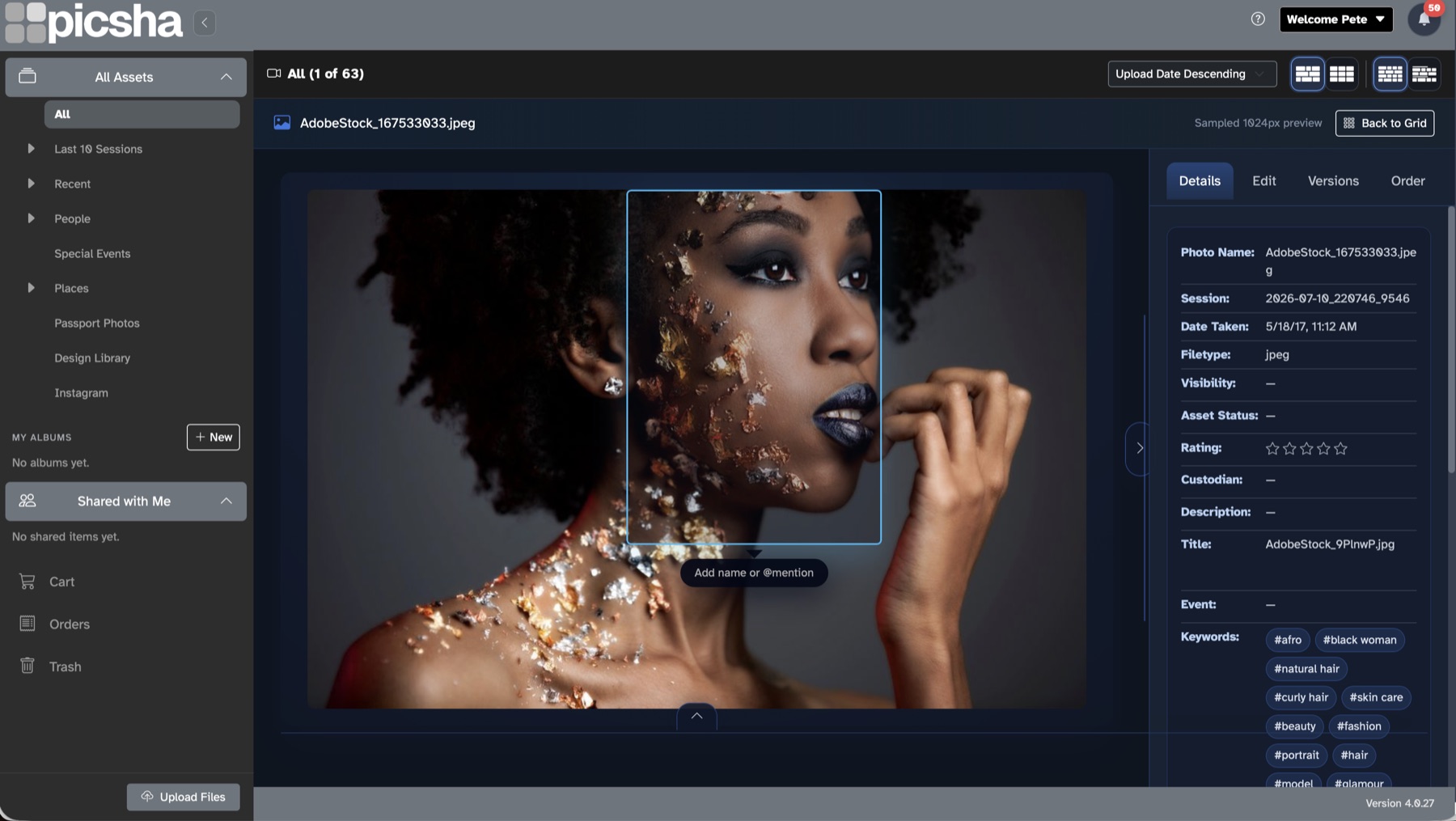This screenshot has width=1456, height=821.
Task: Click the #afro keyword tag
Action: click(1288, 640)
